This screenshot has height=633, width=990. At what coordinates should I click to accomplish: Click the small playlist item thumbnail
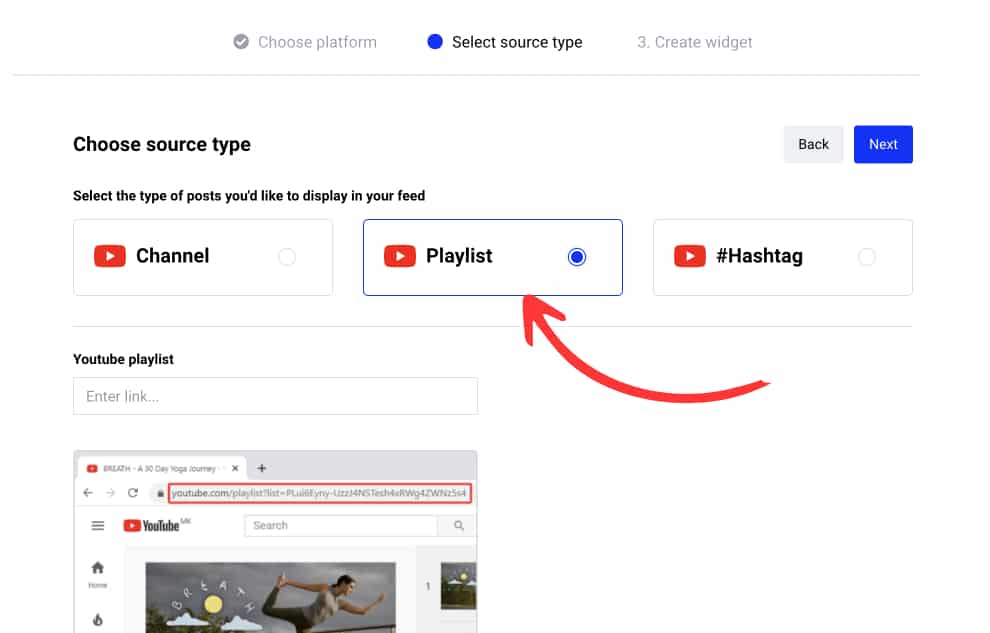click(458, 586)
